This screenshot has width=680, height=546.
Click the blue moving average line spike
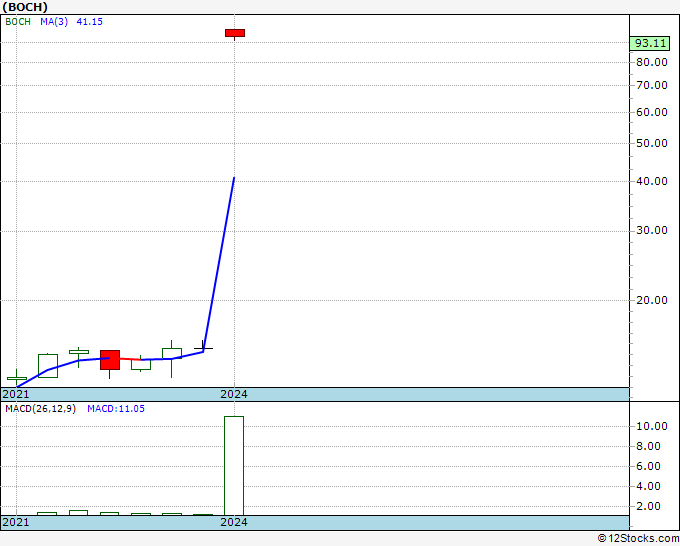click(219, 265)
